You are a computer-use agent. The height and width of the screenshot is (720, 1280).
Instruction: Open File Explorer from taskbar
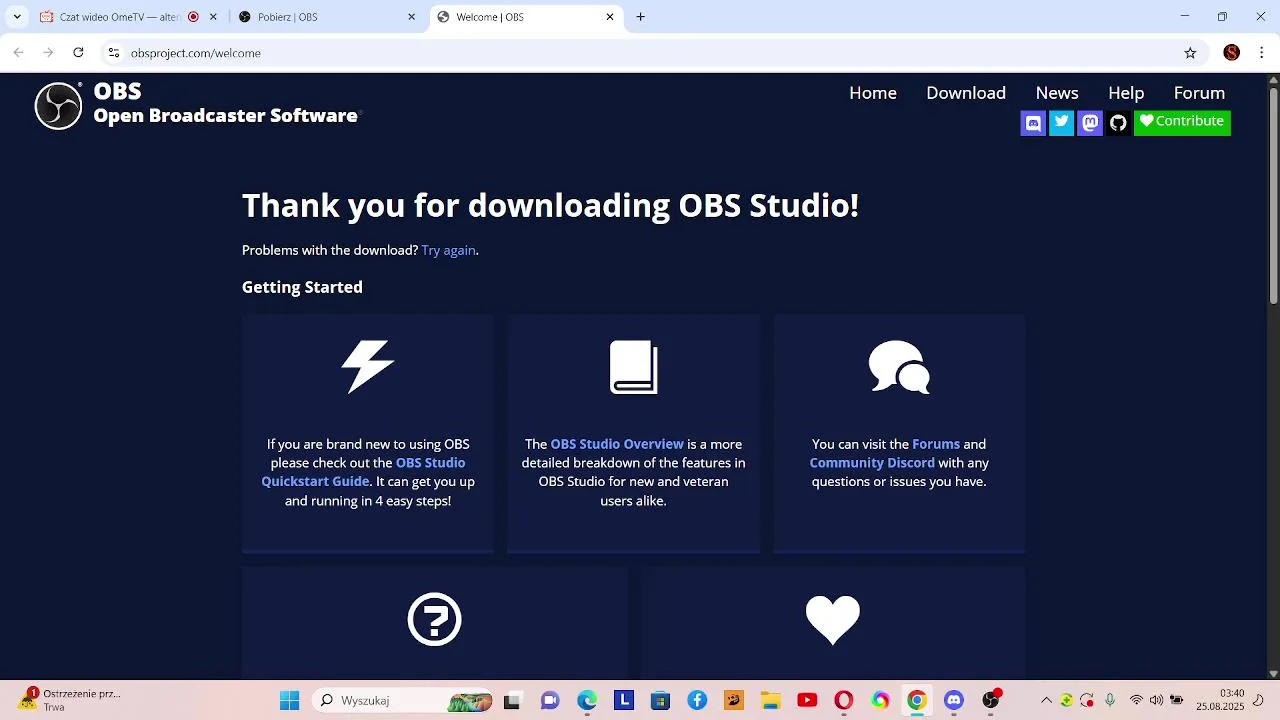(770, 701)
